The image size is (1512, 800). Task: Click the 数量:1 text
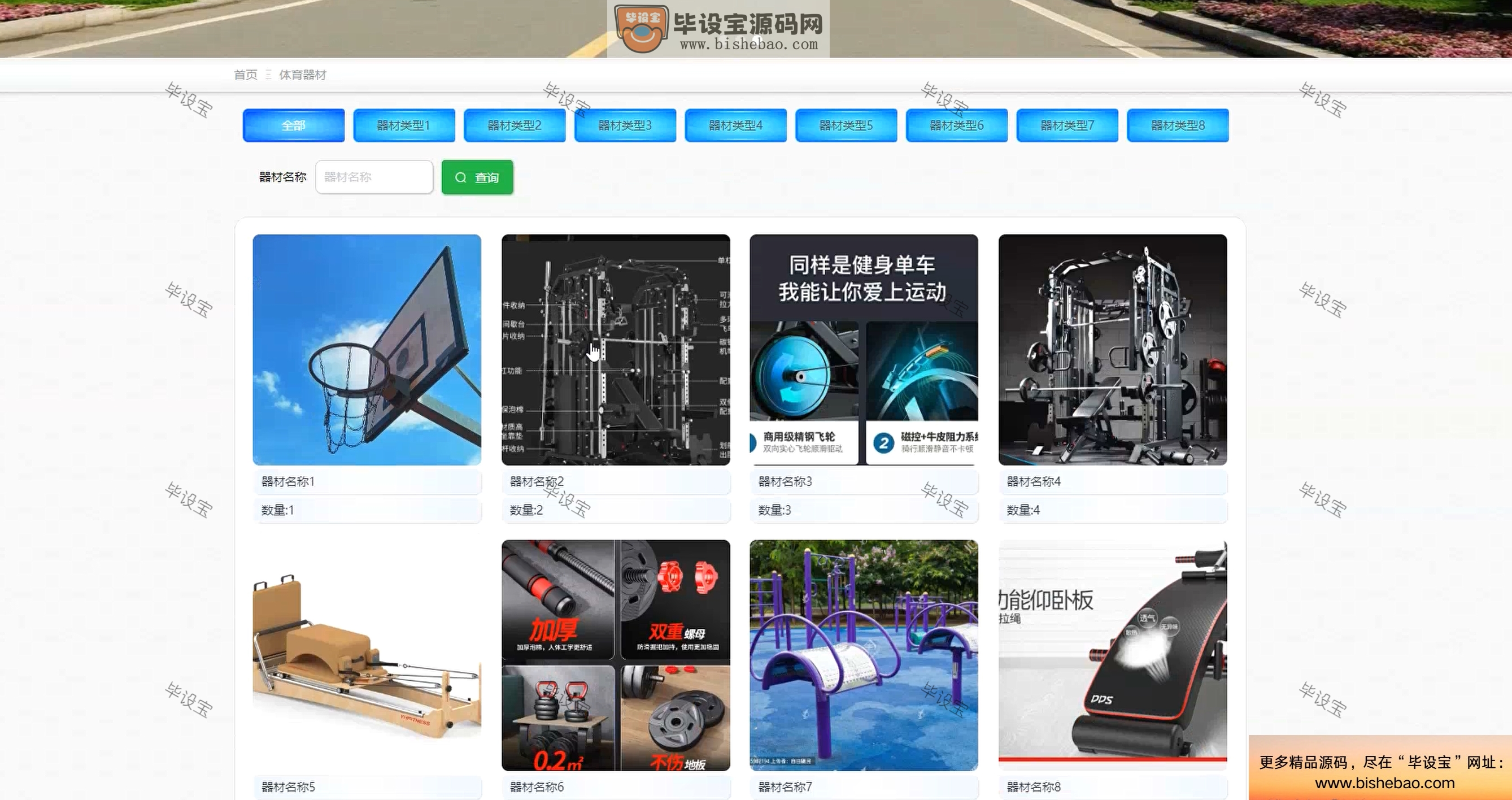coord(278,510)
